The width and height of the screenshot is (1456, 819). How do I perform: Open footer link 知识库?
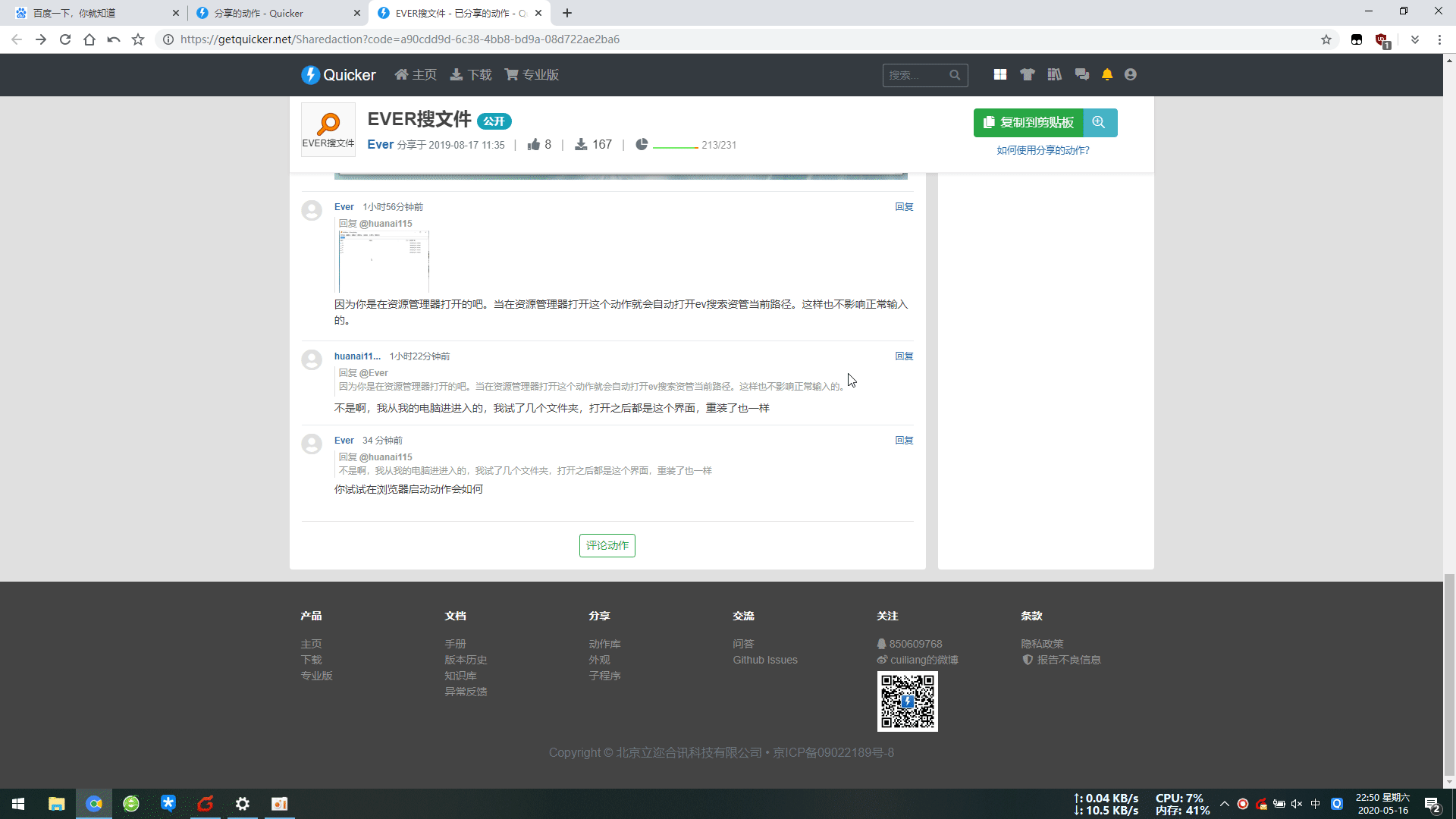460,676
